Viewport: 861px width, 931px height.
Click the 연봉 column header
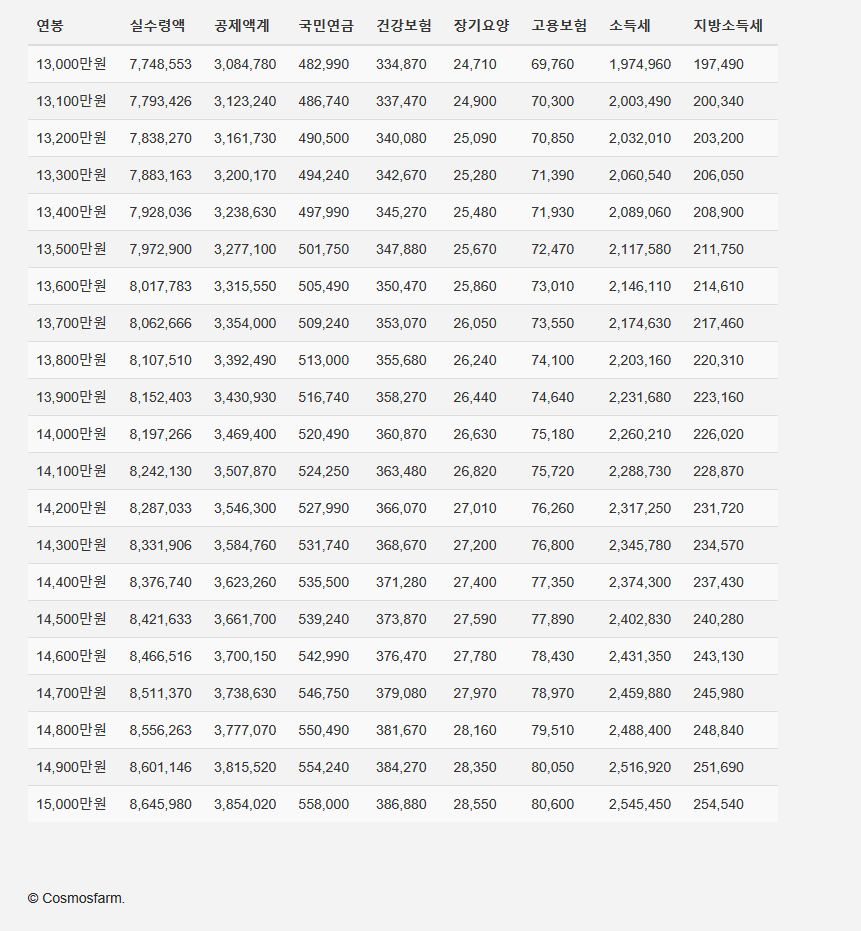point(50,26)
